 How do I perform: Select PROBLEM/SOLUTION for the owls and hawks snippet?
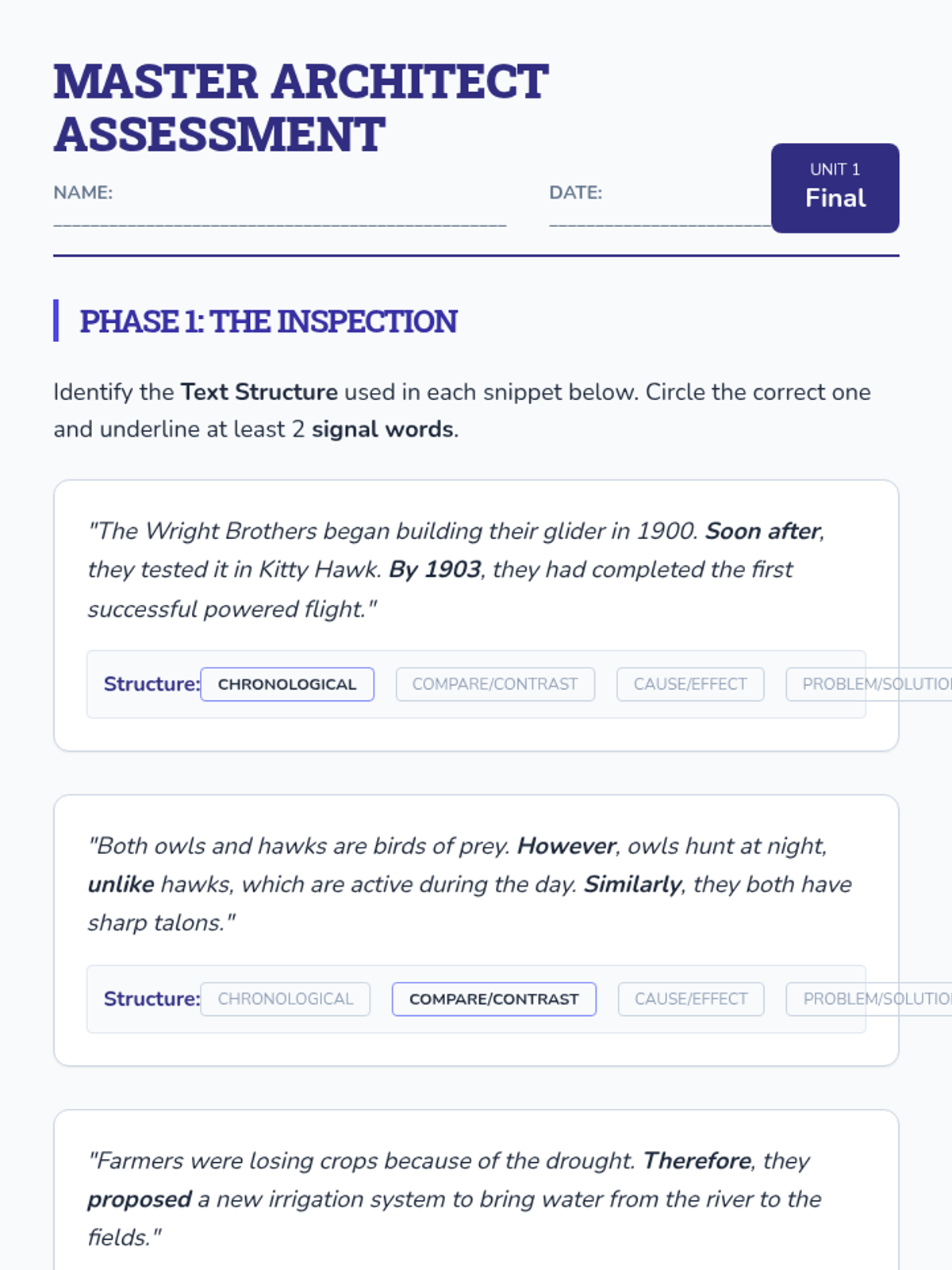[x=869, y=999]
